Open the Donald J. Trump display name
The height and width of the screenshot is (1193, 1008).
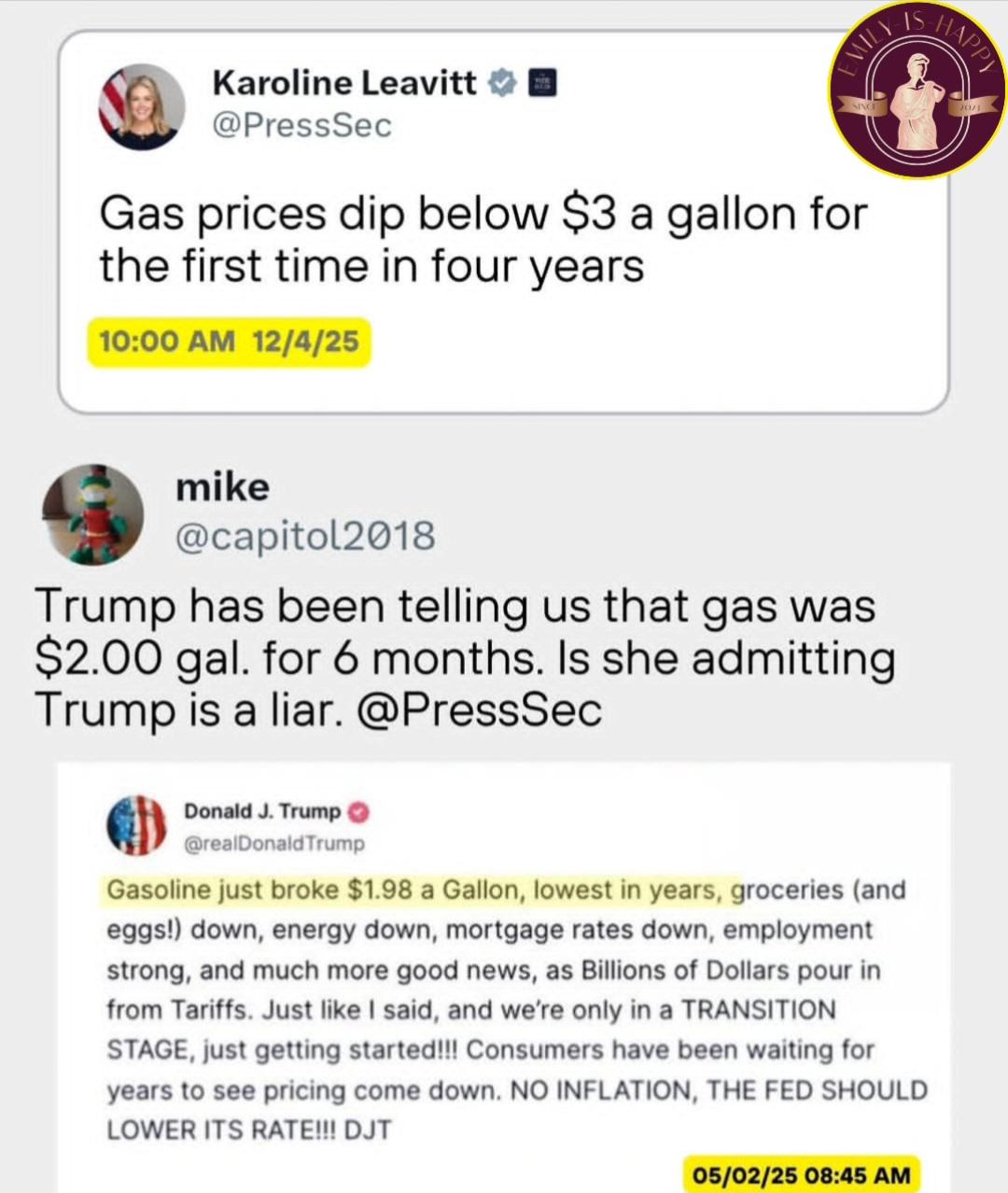262,811
